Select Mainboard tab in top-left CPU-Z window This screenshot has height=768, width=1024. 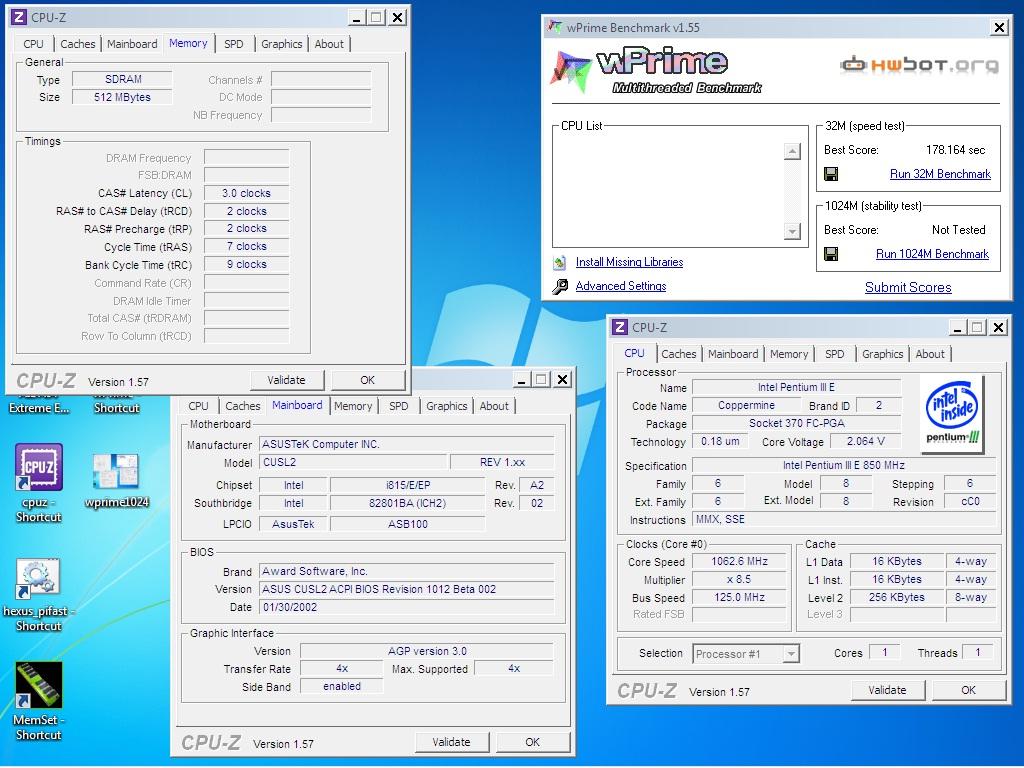coord(132,44)
